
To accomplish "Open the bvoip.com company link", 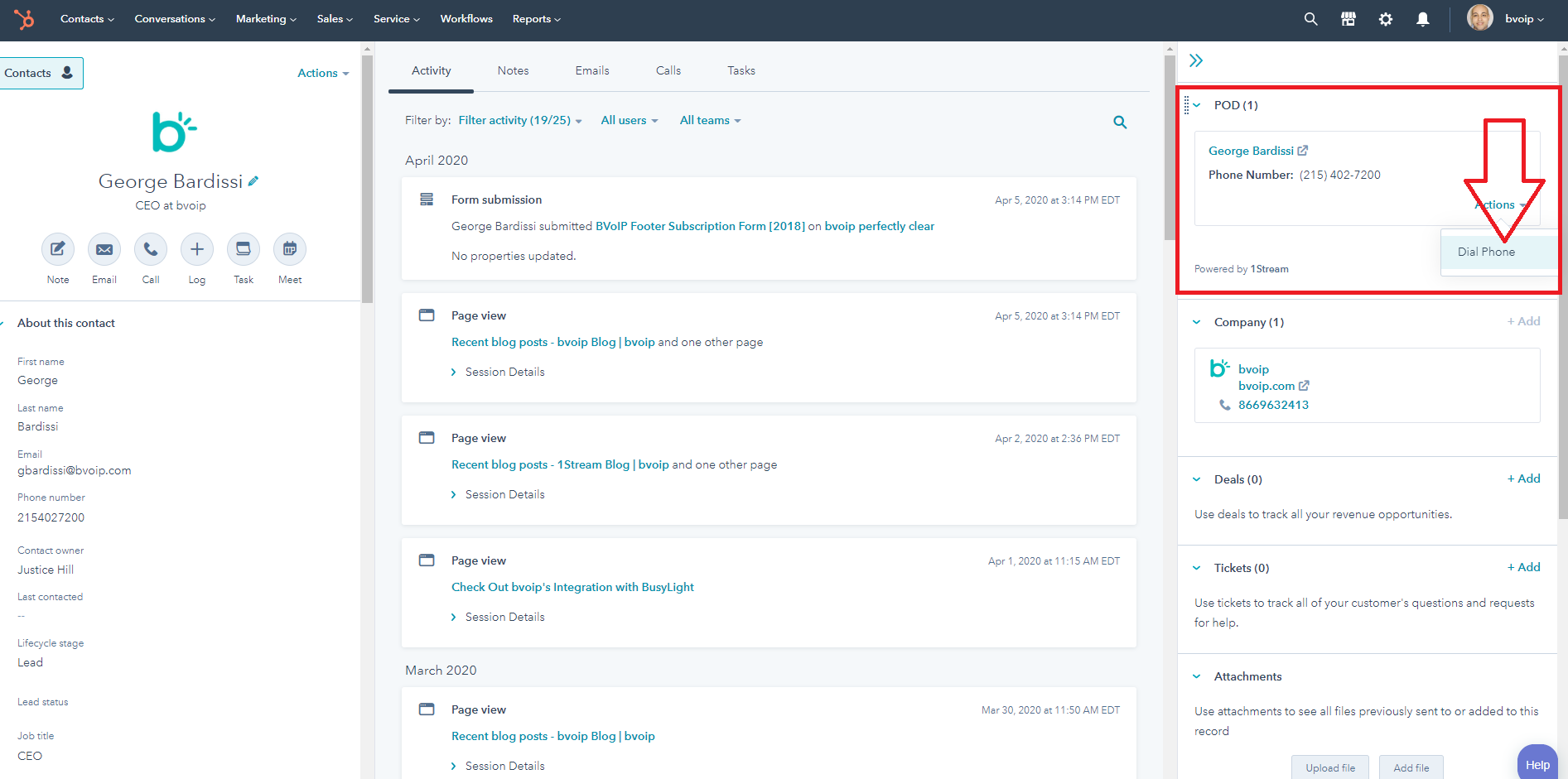I will tap(1266, 386).
